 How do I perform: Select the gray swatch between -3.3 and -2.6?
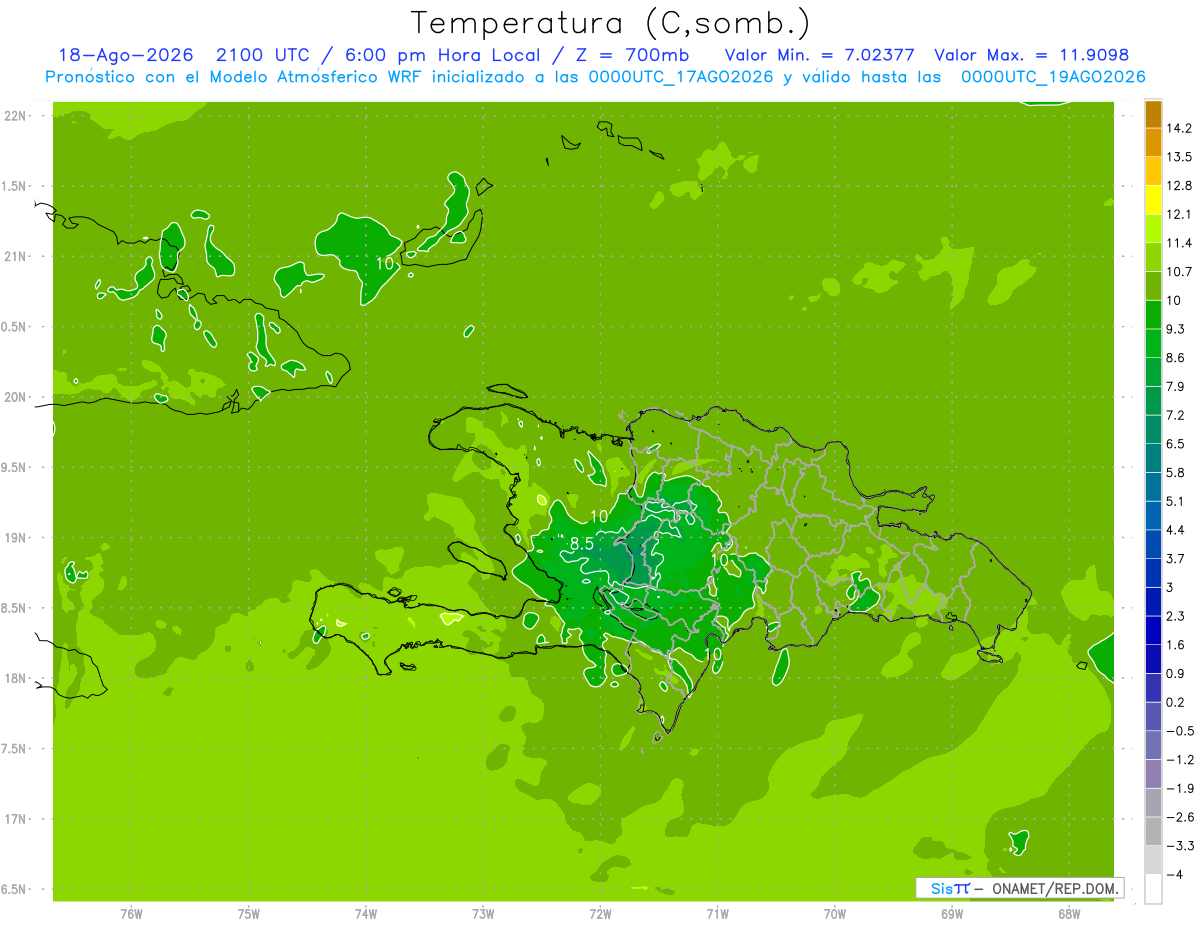pos(1153,831)
